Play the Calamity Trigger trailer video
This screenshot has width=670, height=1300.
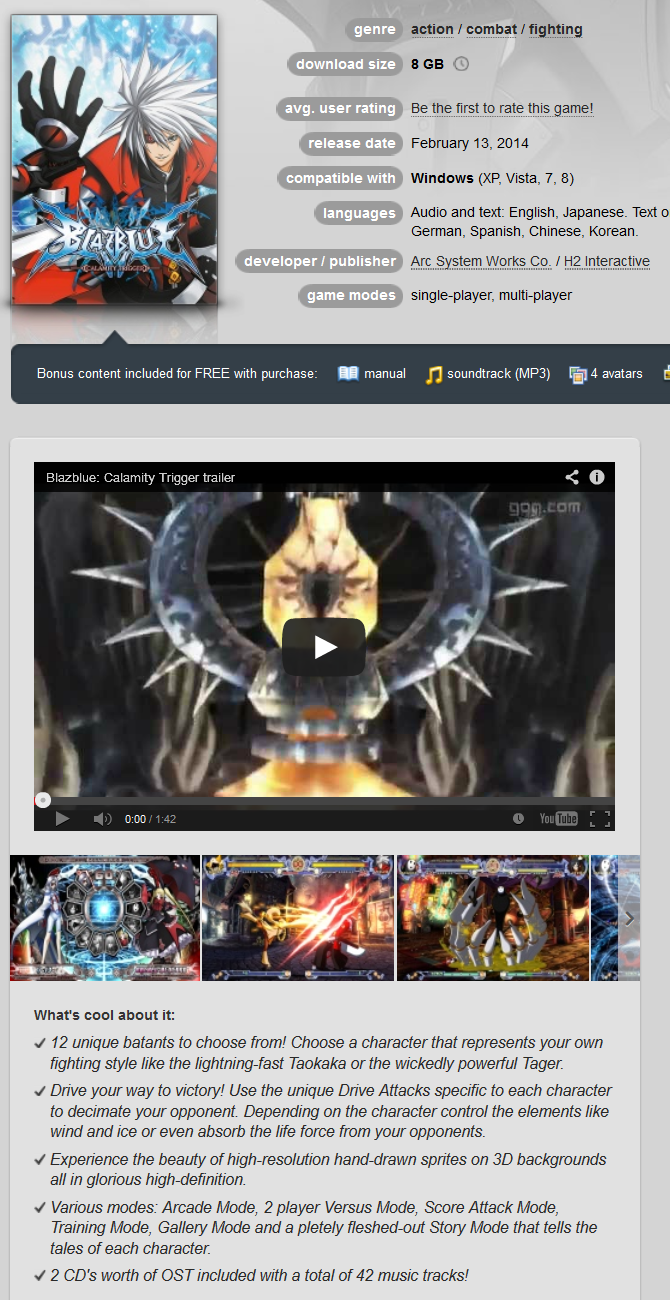[324, 647]
